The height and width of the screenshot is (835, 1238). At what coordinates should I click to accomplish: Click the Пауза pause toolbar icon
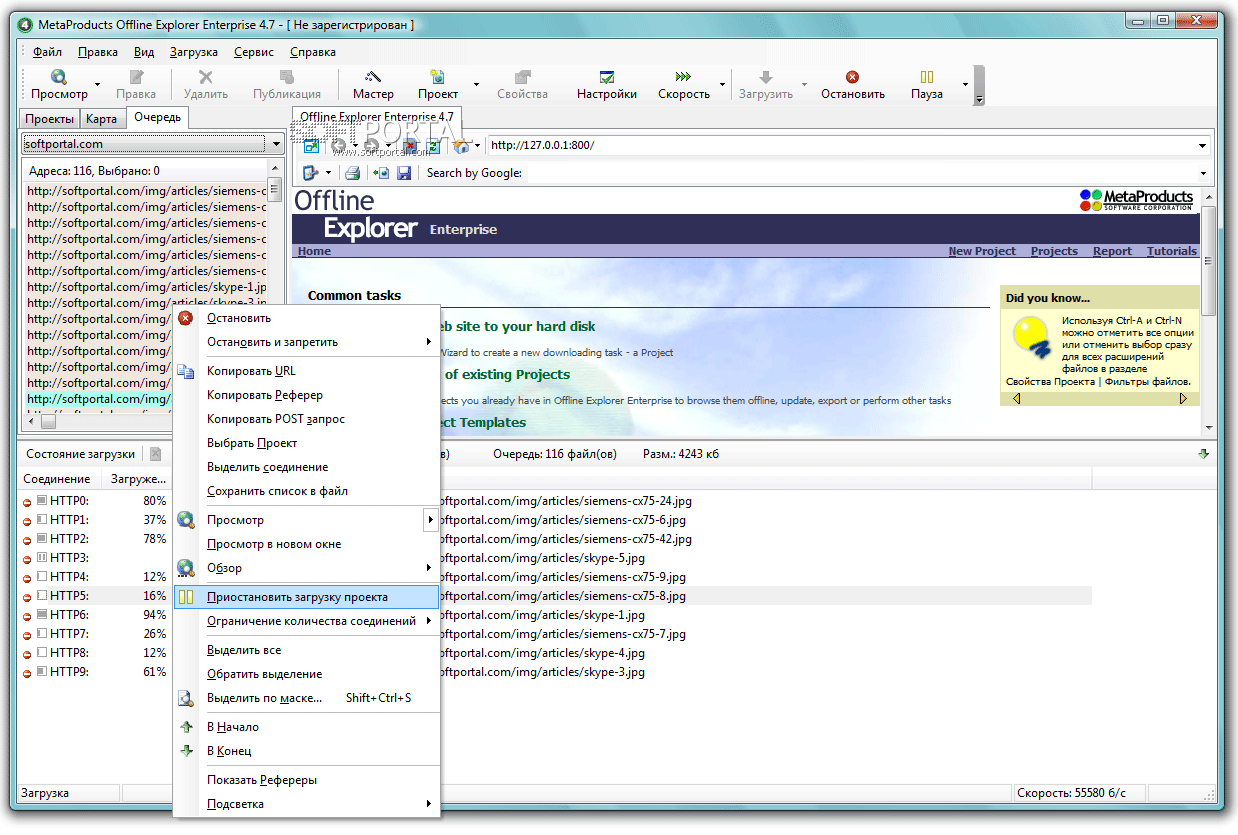click(x=927, y=77)
